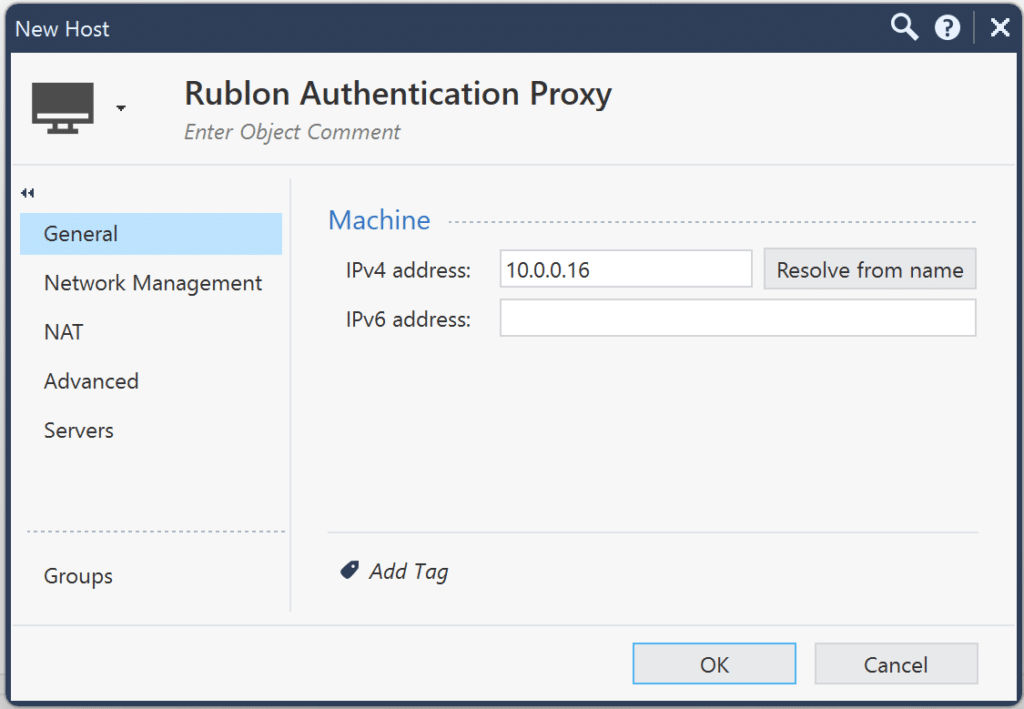1024x709 pixels.
Task: Select the Servers section
Action: 78,430
